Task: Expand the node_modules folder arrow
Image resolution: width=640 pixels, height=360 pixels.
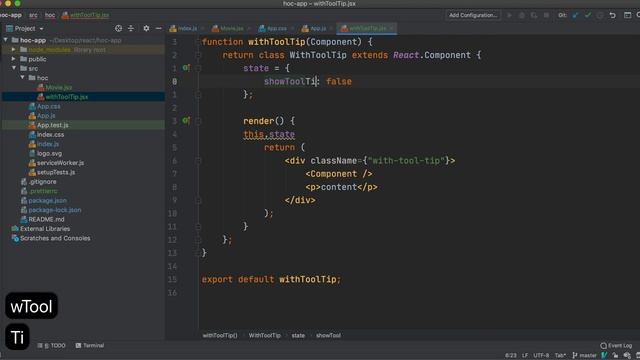Action: [x=13, y=49]
